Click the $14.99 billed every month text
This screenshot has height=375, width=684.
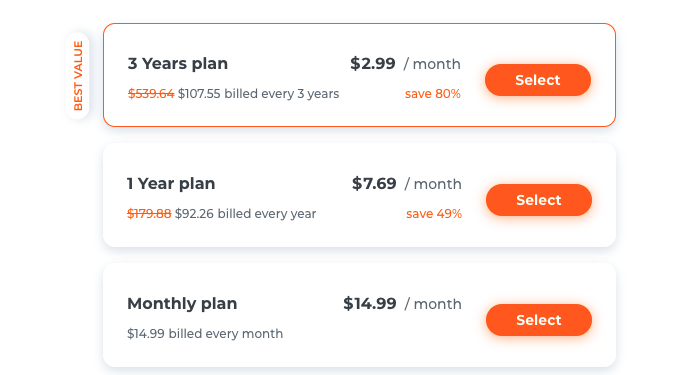coord(205,334)
